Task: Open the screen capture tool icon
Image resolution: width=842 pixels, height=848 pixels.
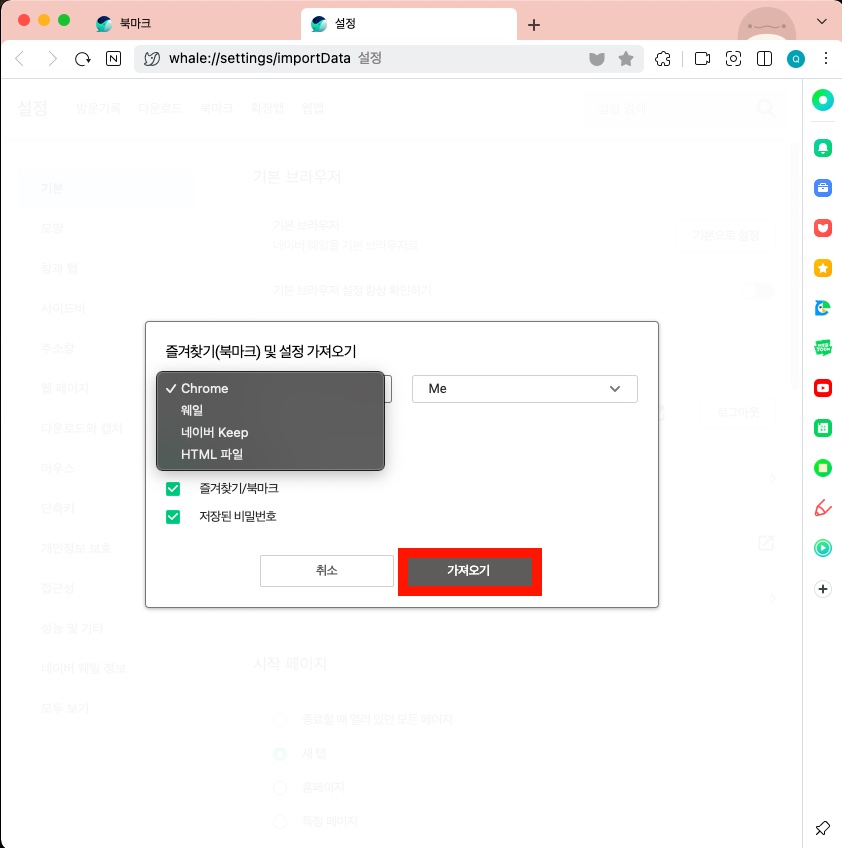Action: point(733,58)
